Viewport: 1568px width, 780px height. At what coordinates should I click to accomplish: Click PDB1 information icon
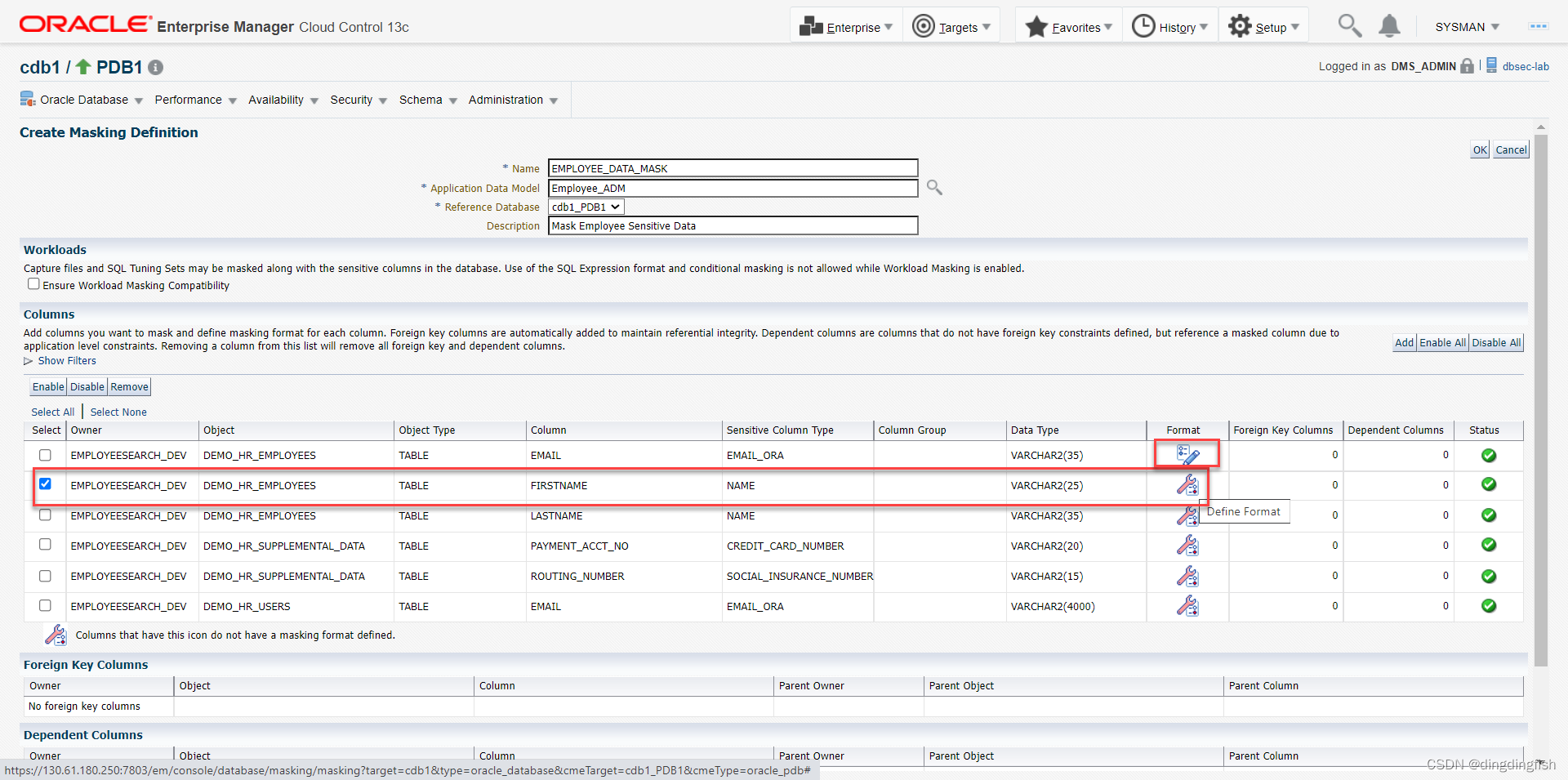tap(155, 68)
